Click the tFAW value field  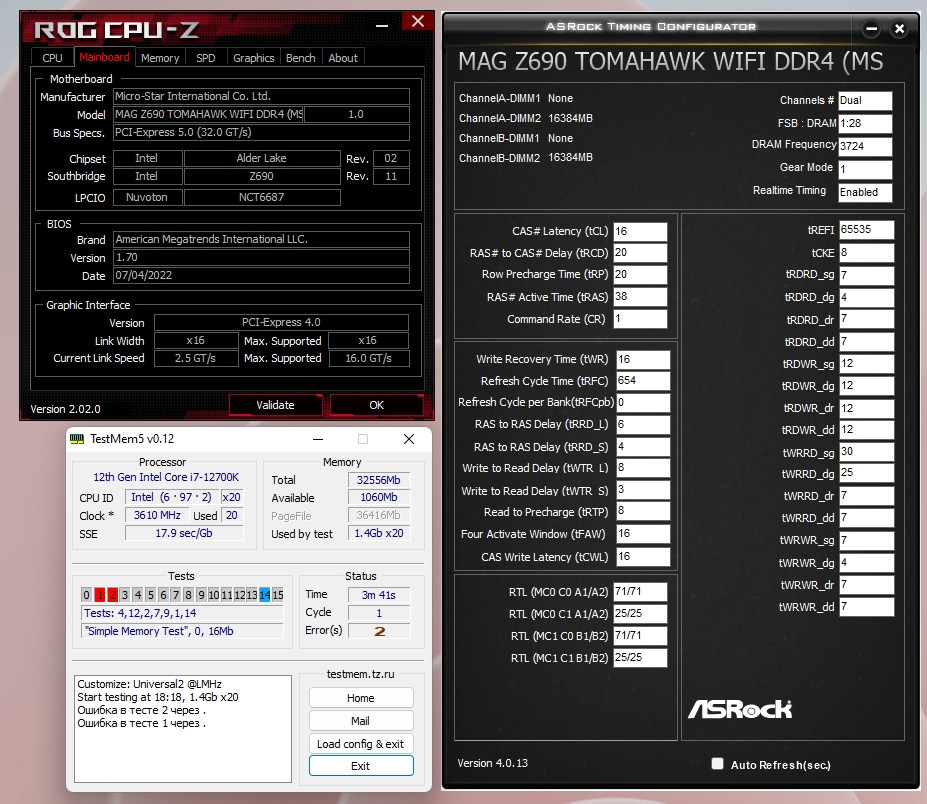coord(643,534)
